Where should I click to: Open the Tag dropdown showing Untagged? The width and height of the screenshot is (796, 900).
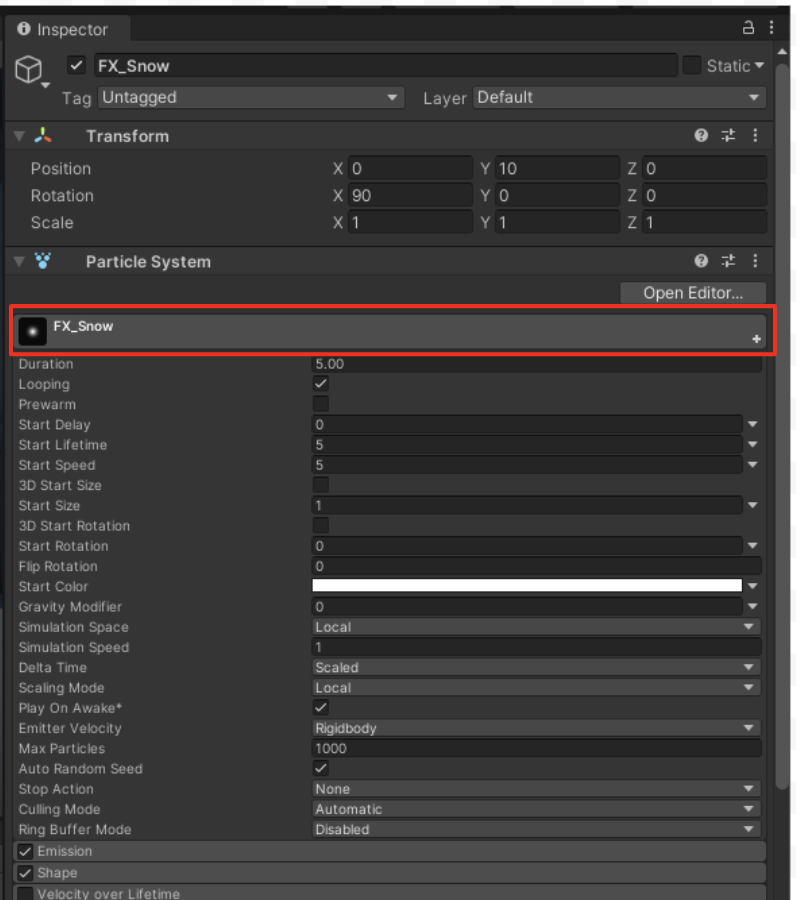click(250, 98)
